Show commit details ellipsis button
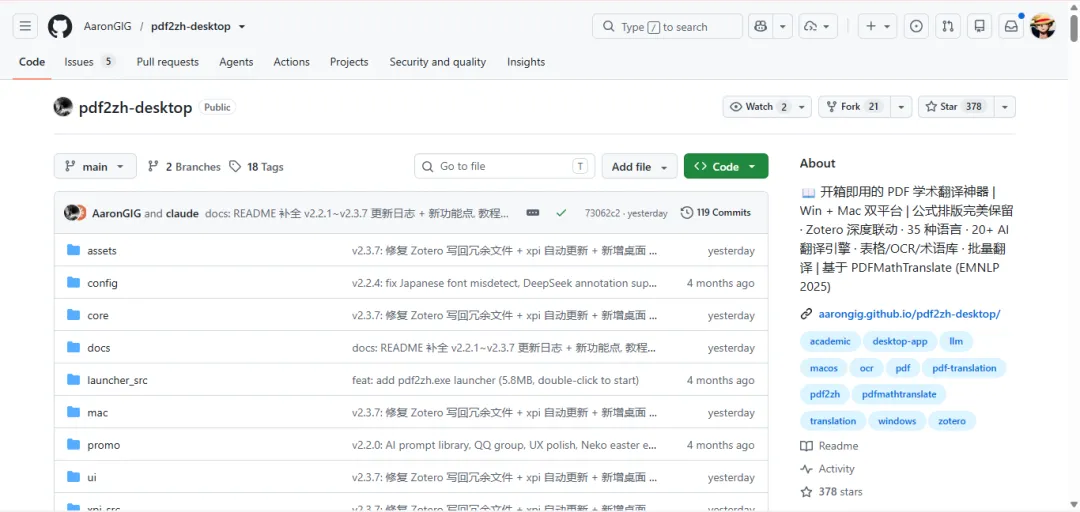Viewport: 1080px width, 512px height. tap(532, 213)
